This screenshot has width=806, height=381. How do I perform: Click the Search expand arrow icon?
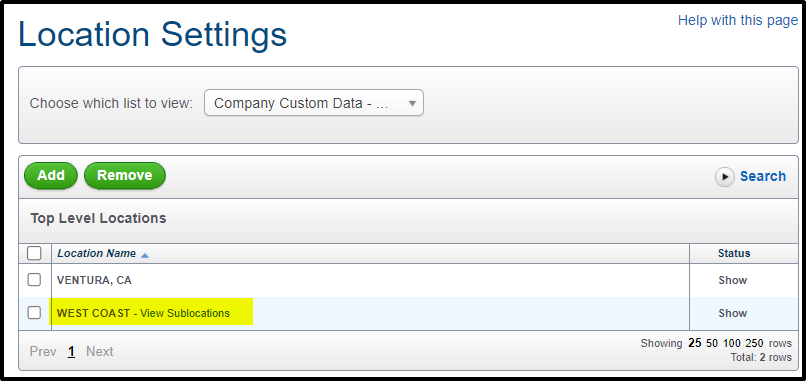[725, 177]
